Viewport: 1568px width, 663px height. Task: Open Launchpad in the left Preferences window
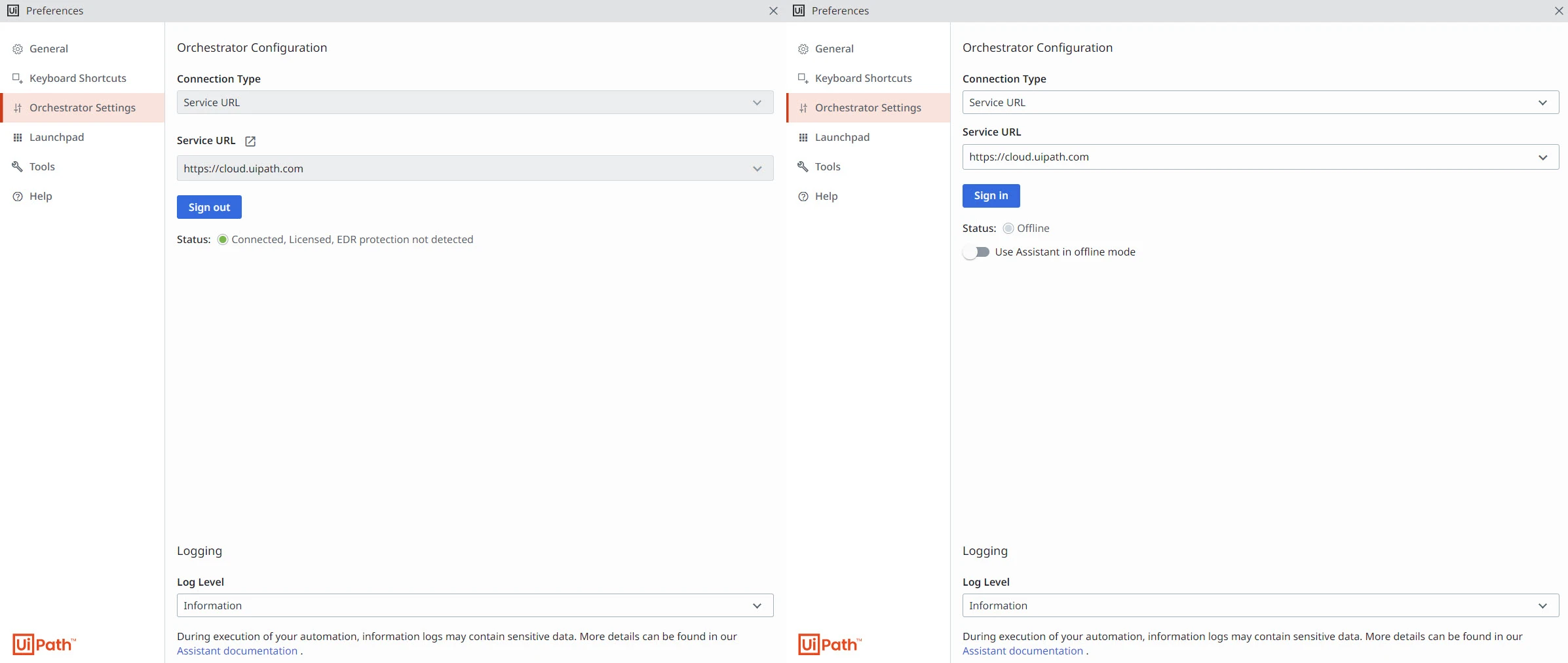tap(83, 137)
